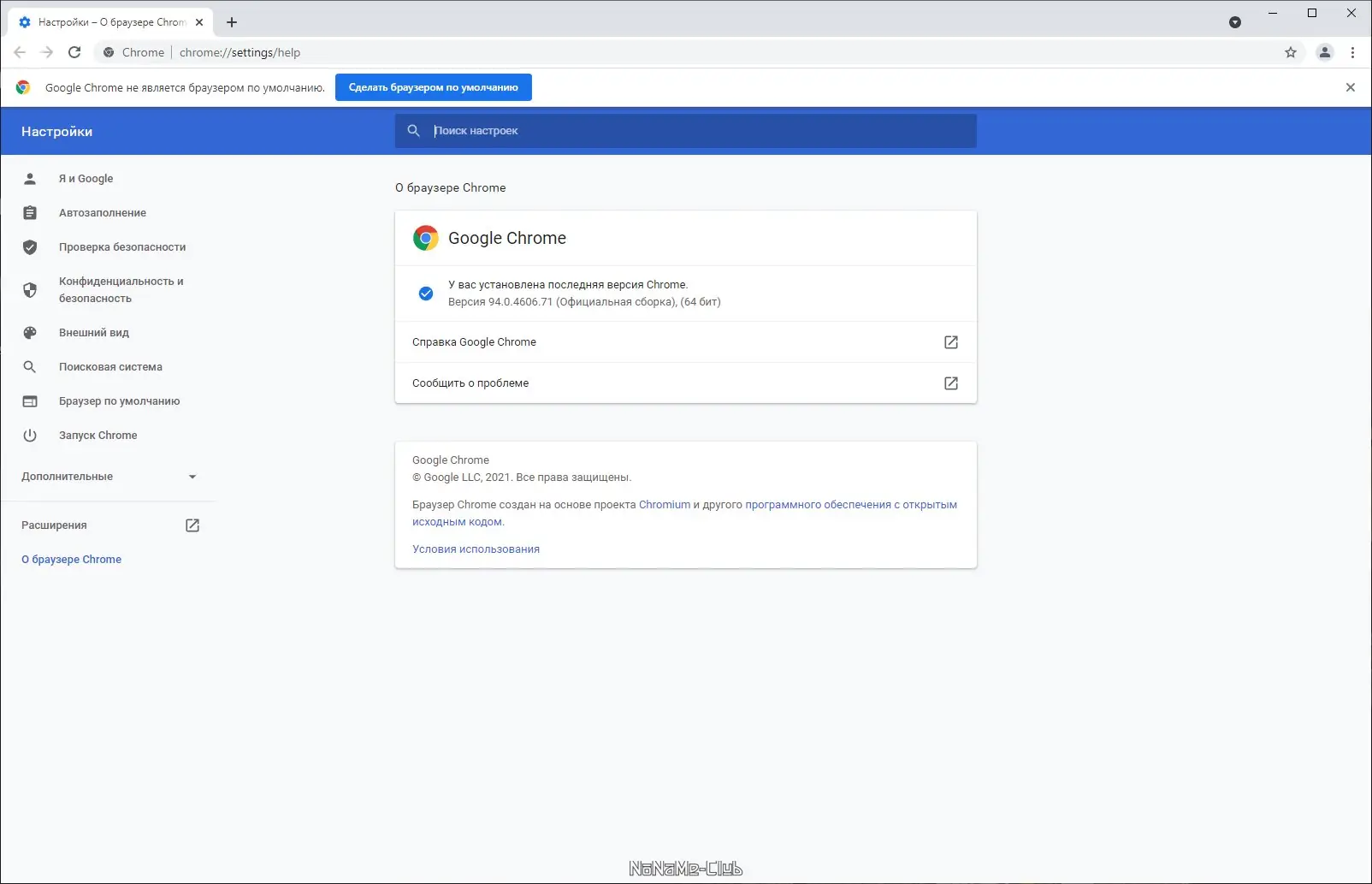This screenshot has height=884, width=1372.
Task: Reload the current page
Action: [74, 52]
